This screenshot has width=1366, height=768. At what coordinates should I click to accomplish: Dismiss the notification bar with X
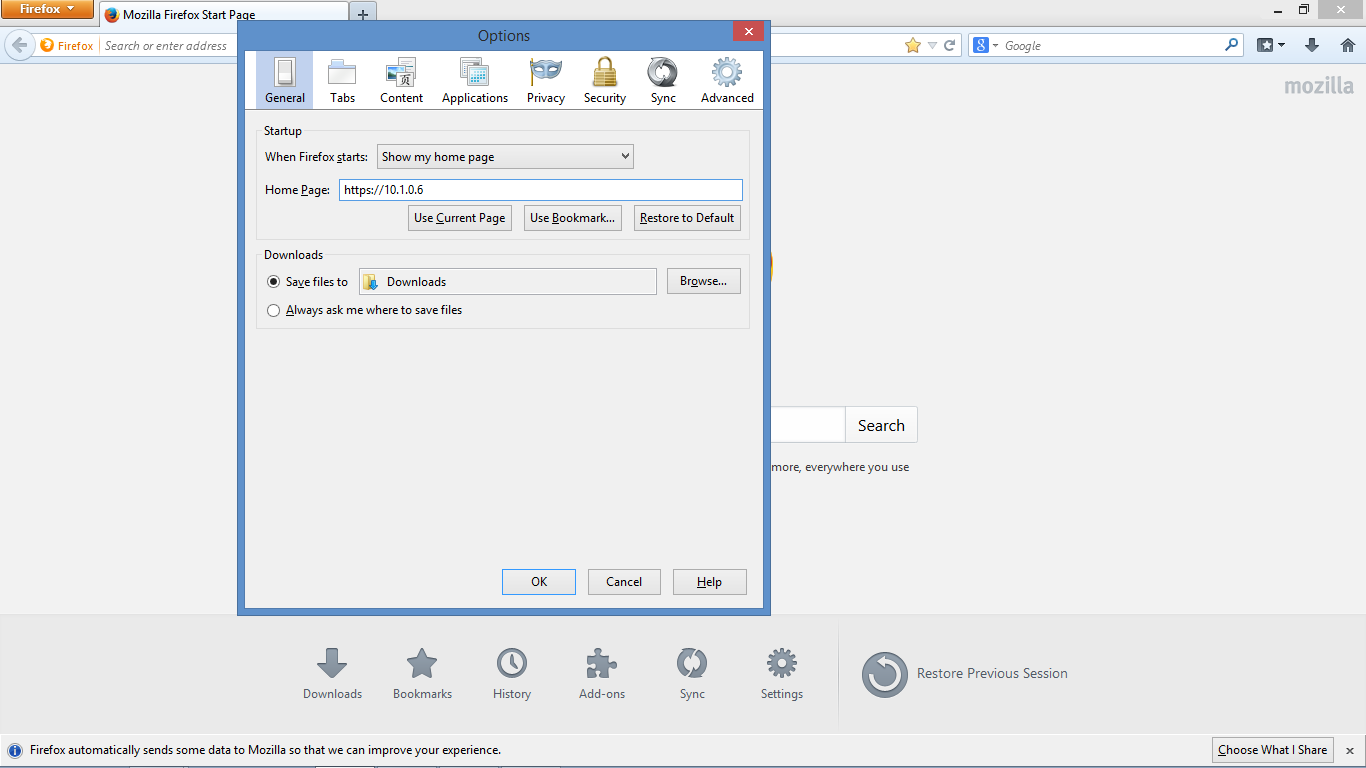coord(1350,750)
